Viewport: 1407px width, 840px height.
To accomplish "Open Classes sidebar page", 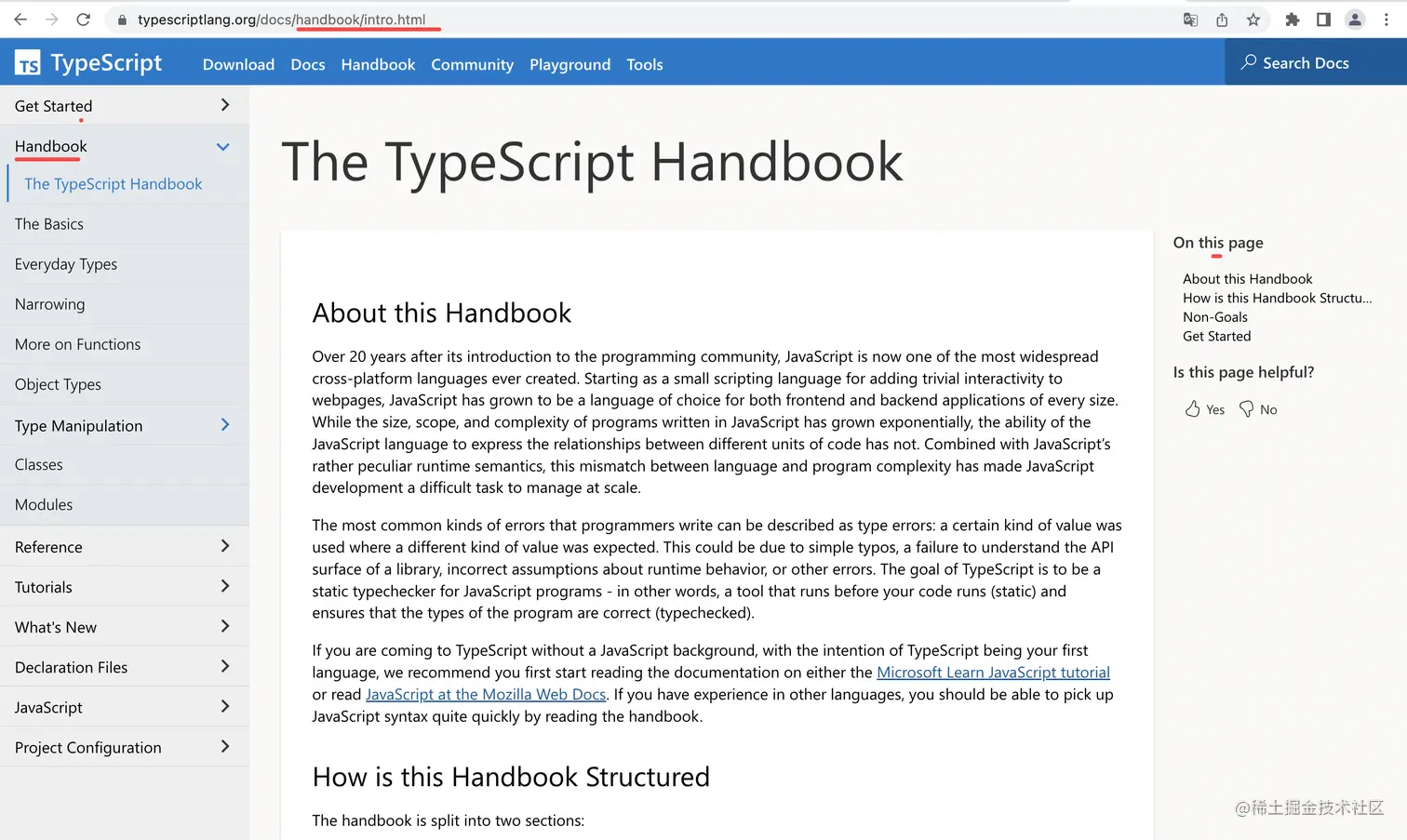I will coord(39,464).
